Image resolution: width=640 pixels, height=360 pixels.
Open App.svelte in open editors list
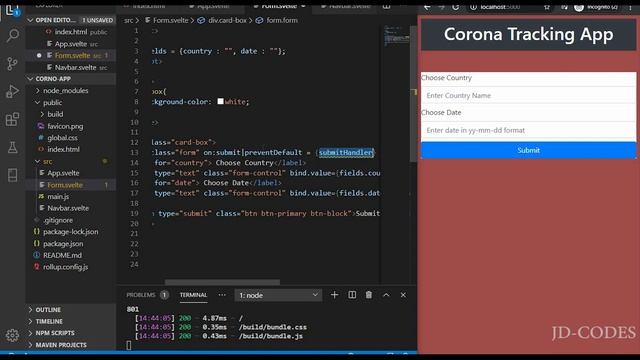coord(71,44)
